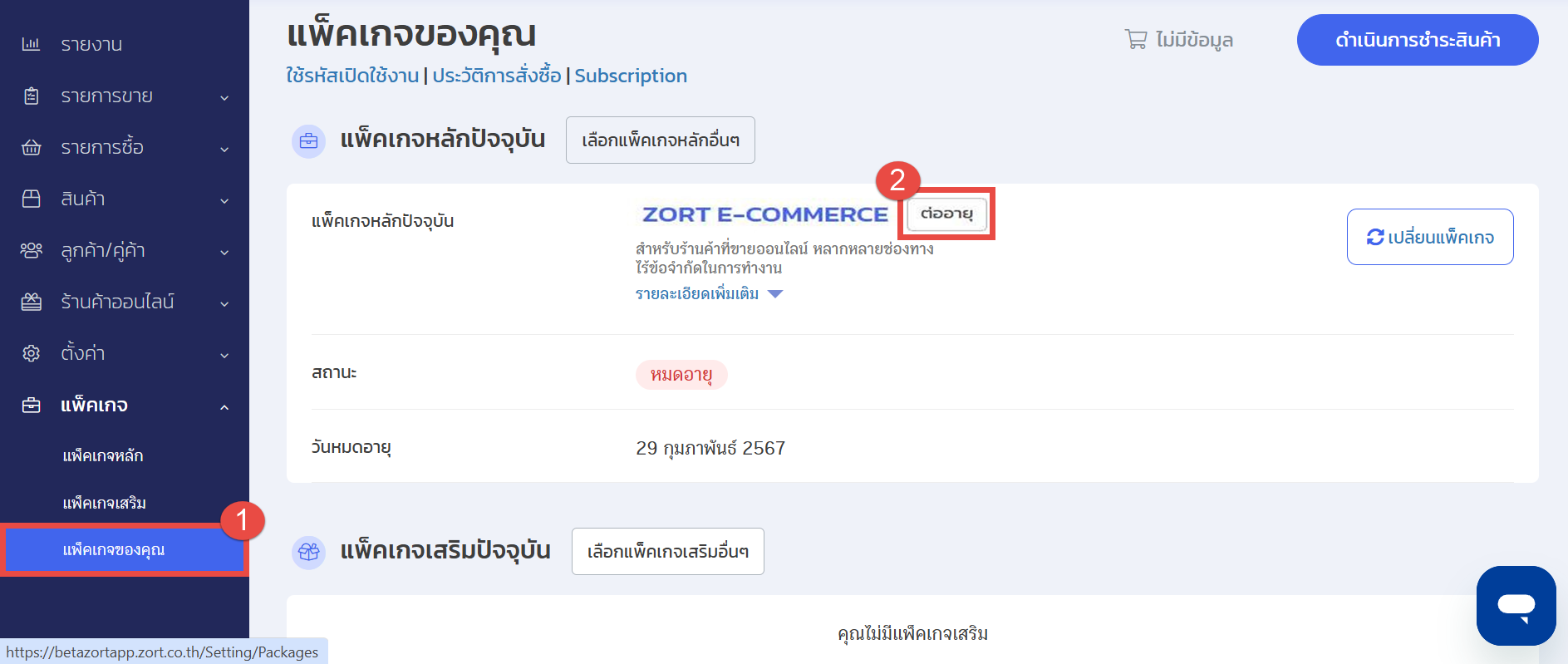The width and height of the screenshot is (1568, 664).
Task: Click the settings gear icon
Action: 31,353
